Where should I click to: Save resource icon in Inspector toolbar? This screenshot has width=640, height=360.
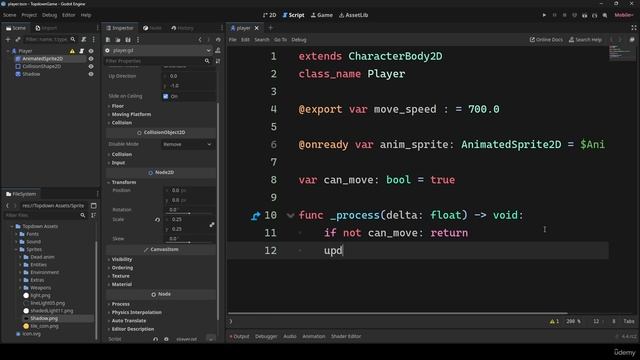(x=128, y=40)
